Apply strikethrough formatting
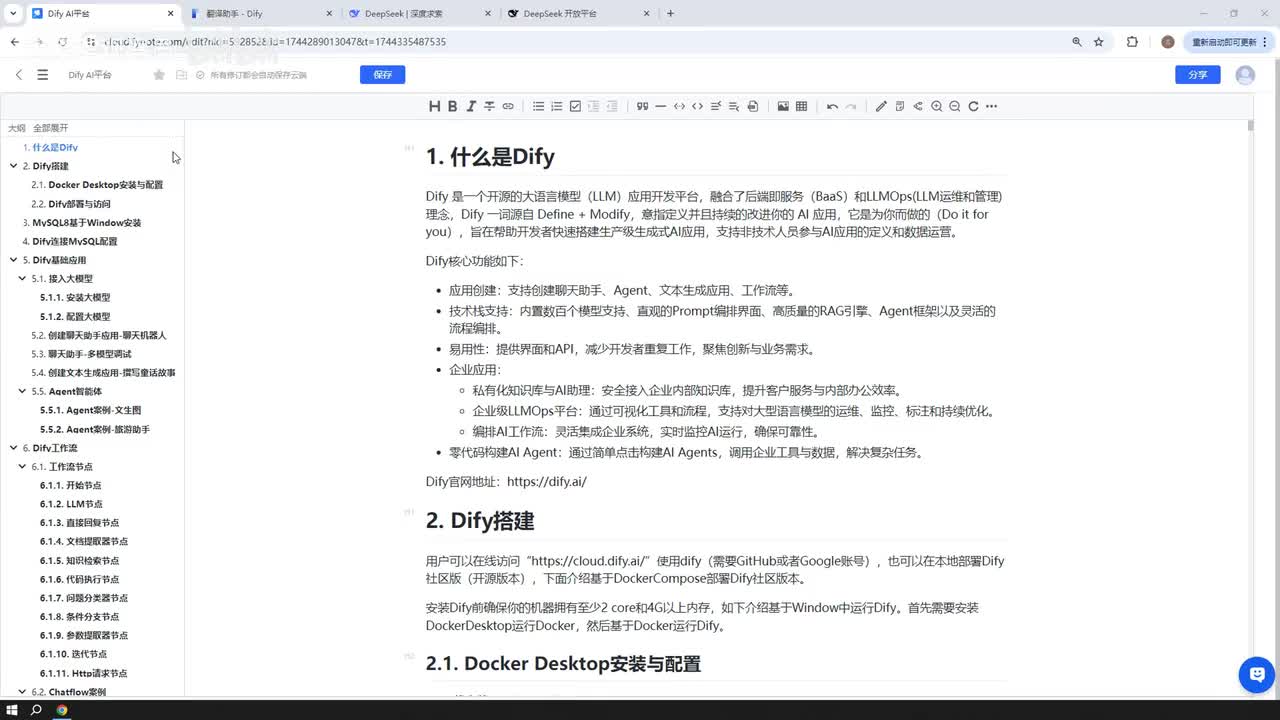This screenshot has width=1280, height=720. 489,106
